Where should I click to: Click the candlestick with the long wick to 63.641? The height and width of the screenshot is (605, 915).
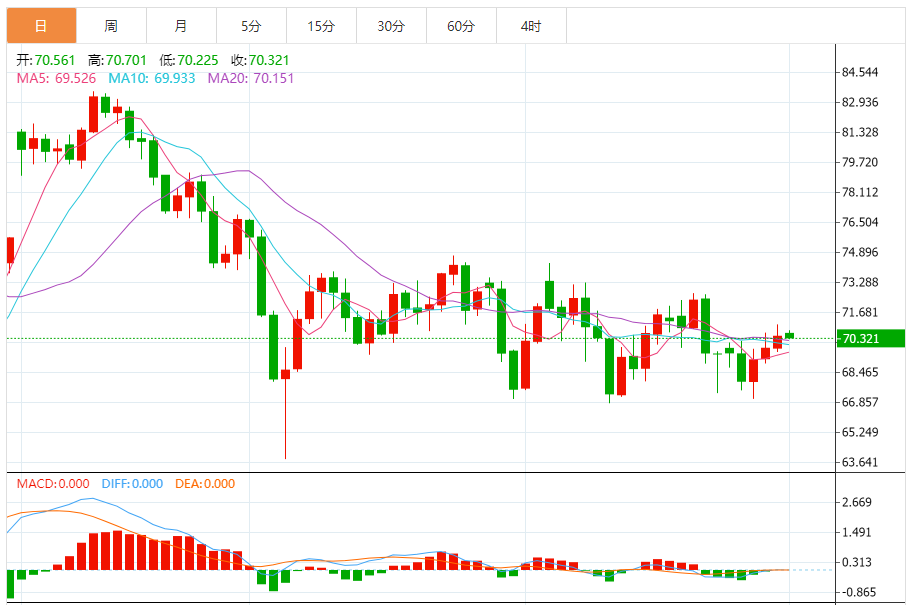pyautogui.click(x=285, y=403)
